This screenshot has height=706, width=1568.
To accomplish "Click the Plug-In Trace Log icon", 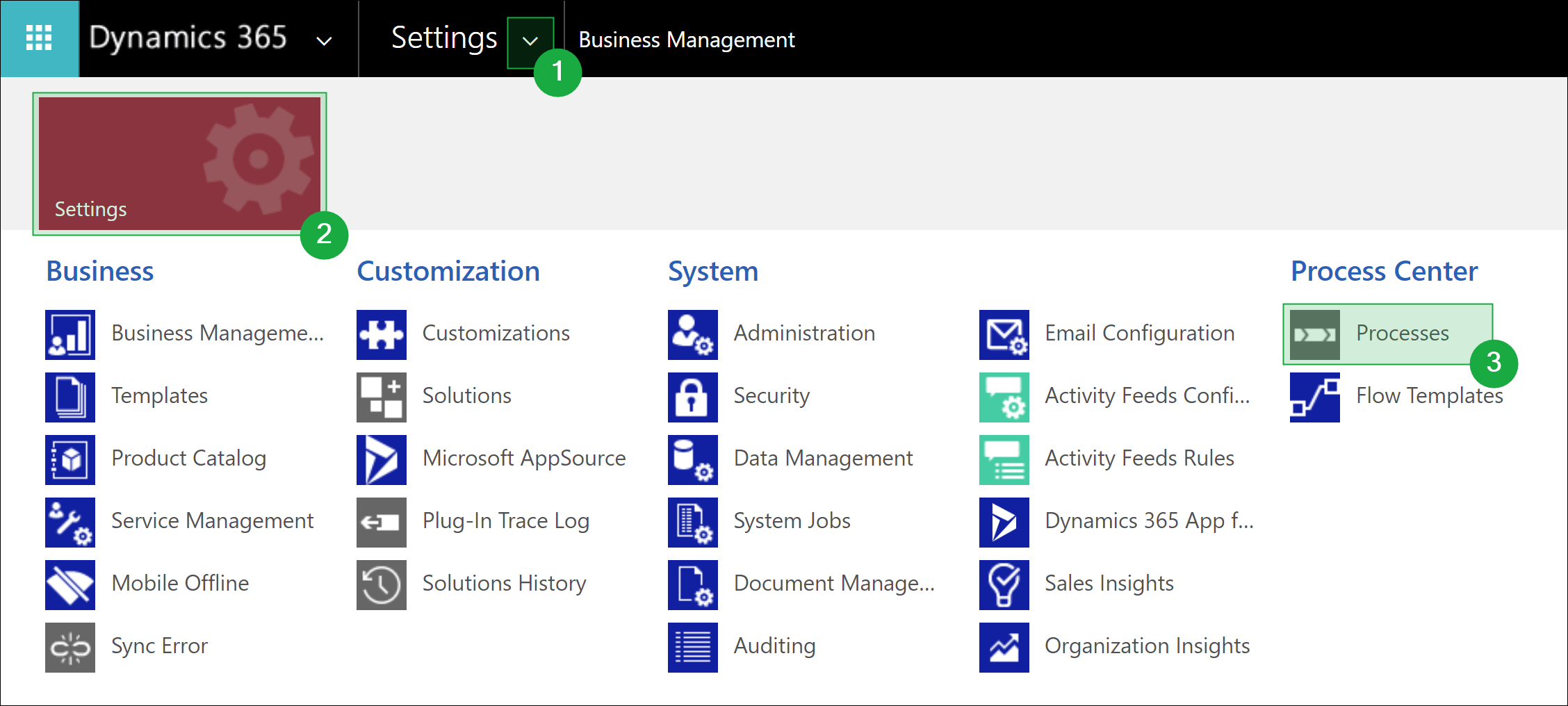I will [382, 523].
